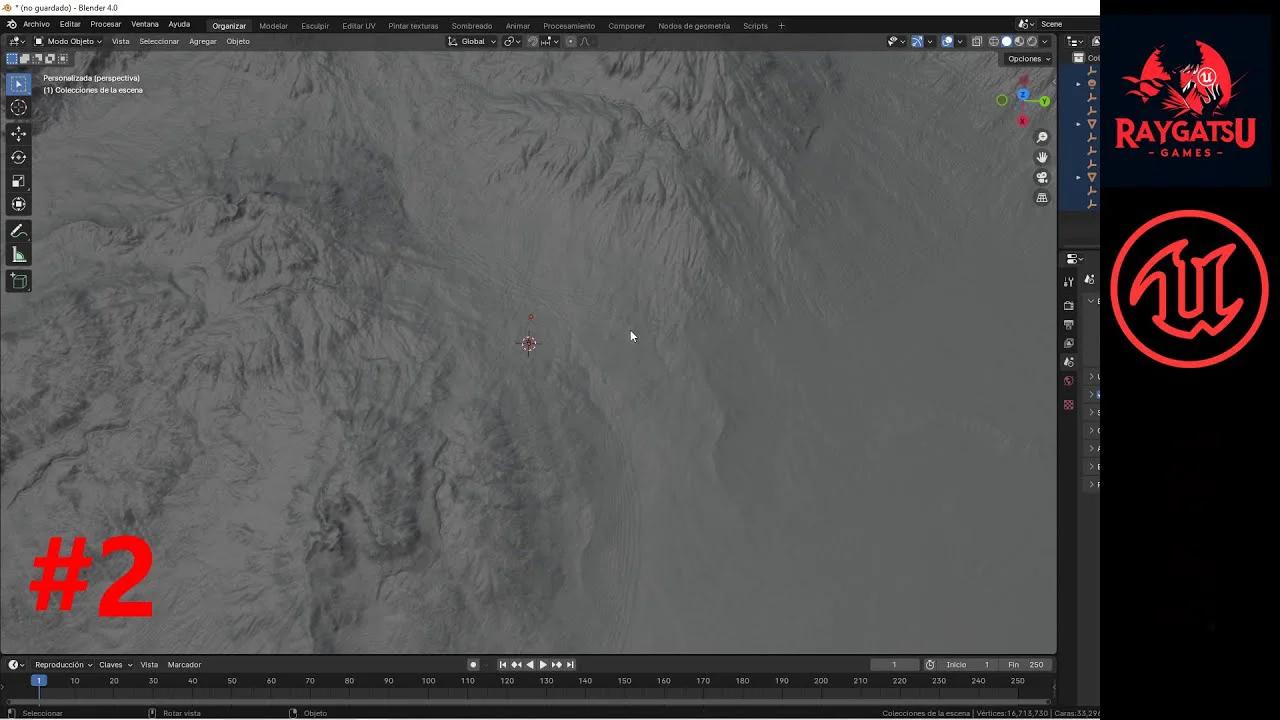1280x720 pixels.
Task: Click the Fin end frame field
Action: point(1025,665)
